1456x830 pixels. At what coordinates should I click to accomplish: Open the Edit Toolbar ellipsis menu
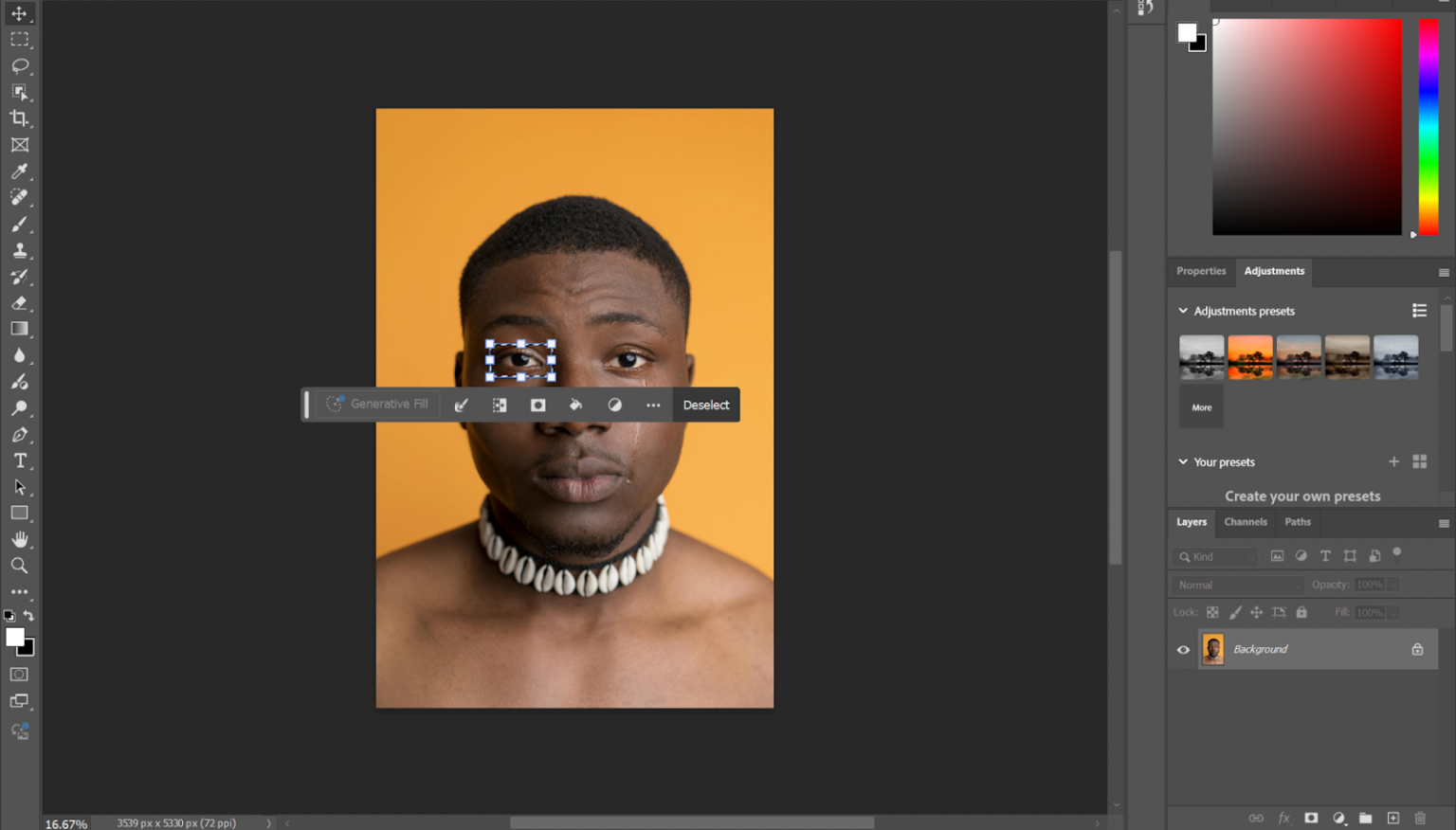pyautogui.click(x=19, y=591)
